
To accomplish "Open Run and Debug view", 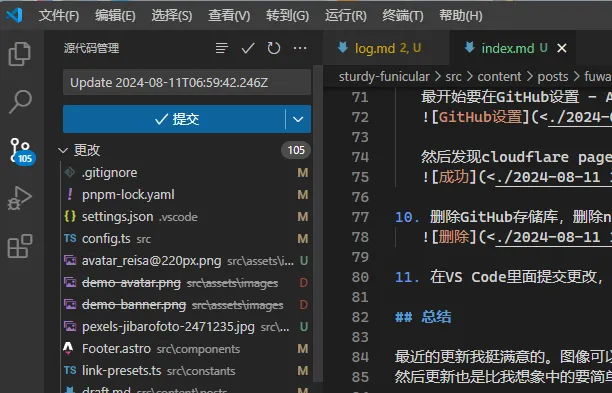I will coord(20,198).
